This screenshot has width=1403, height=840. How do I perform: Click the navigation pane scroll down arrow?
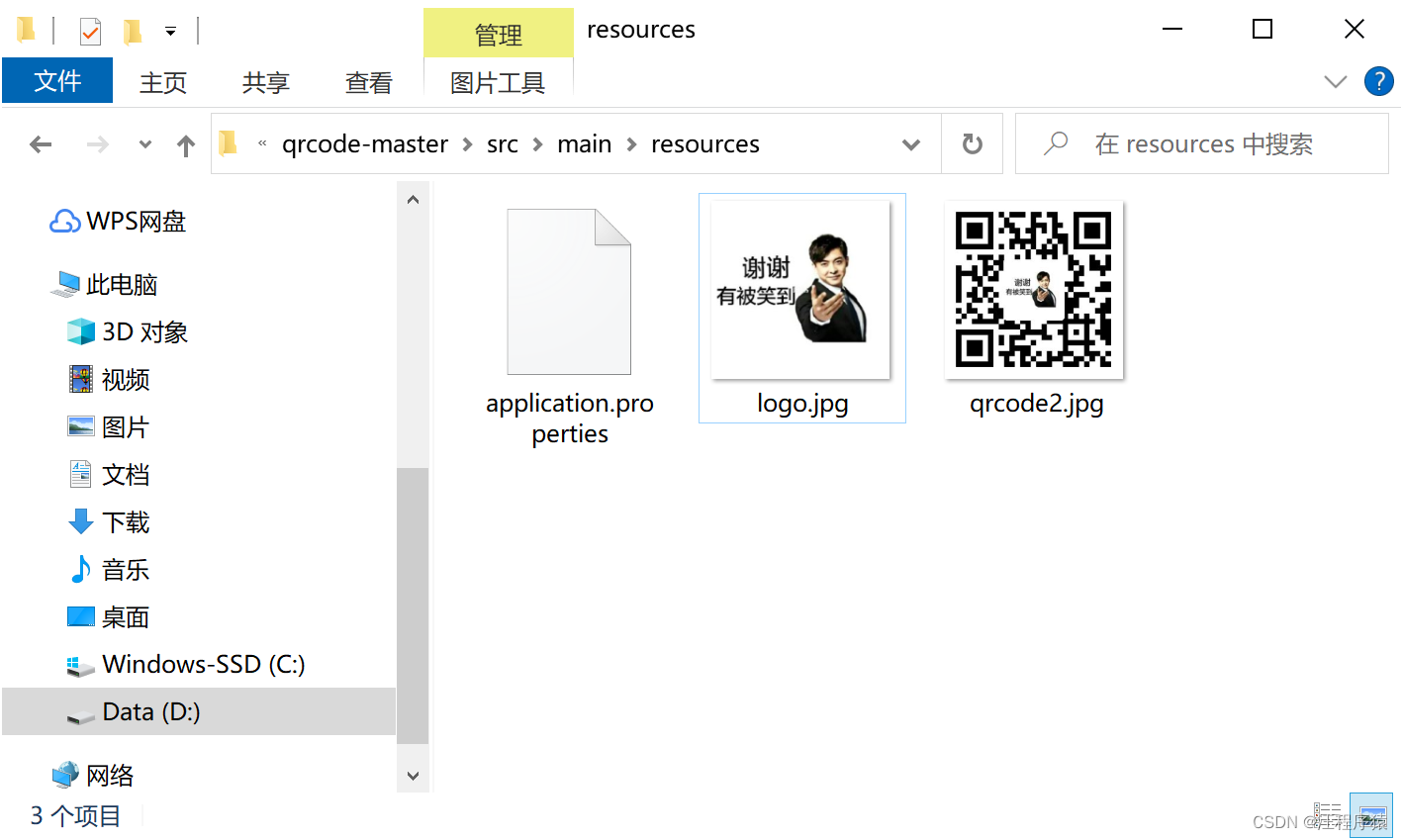pos(413,776)
